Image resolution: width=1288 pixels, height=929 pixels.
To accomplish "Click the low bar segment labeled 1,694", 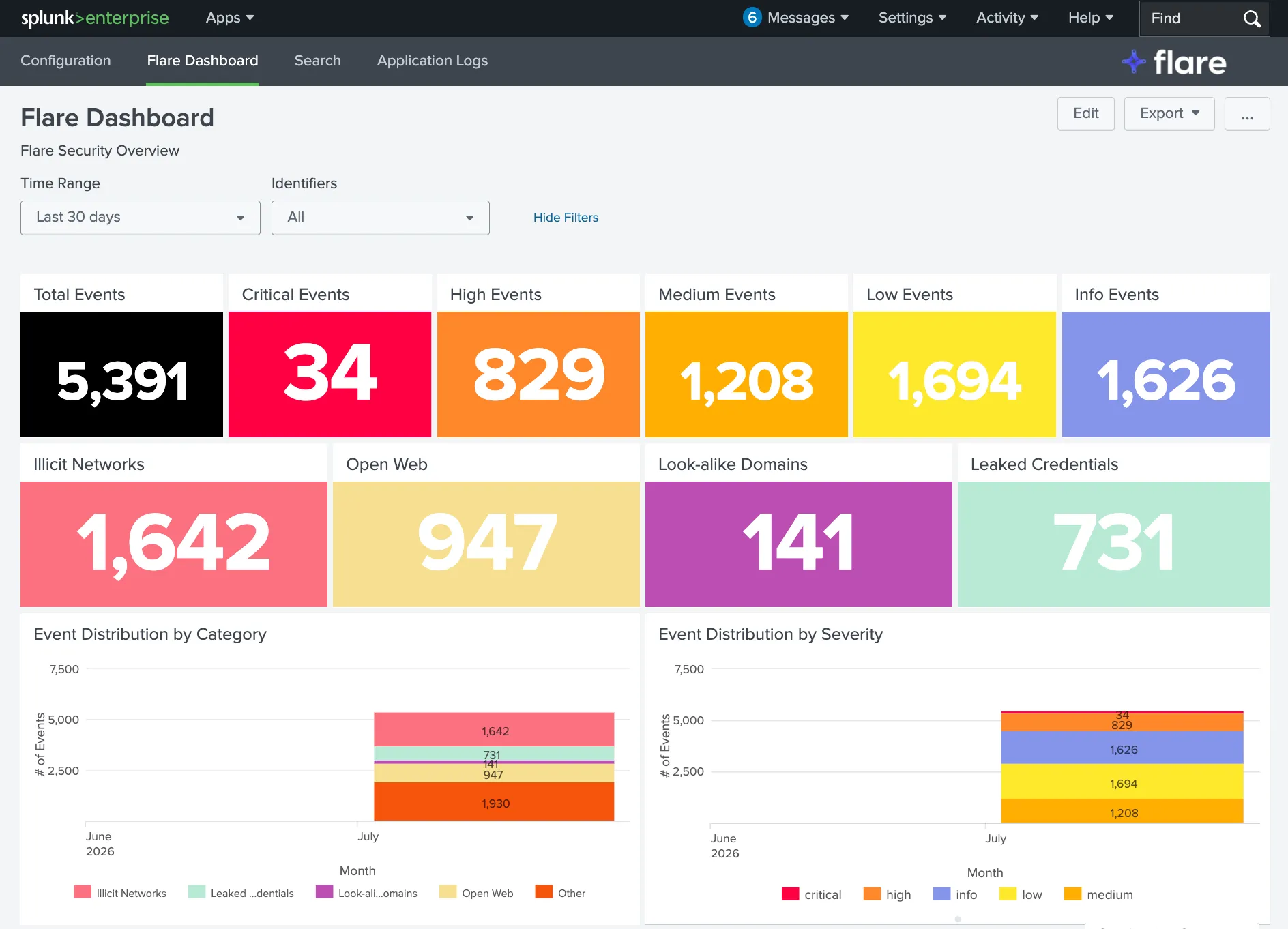I will (x=1122, y=782).
